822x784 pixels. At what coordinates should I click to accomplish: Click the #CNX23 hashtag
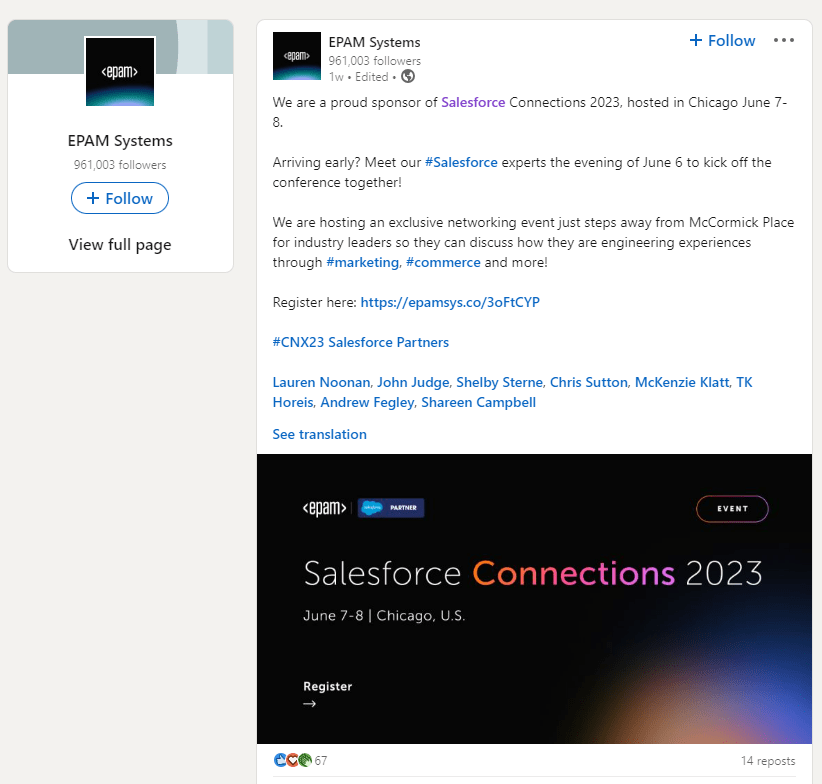click(x=298, y=342)
